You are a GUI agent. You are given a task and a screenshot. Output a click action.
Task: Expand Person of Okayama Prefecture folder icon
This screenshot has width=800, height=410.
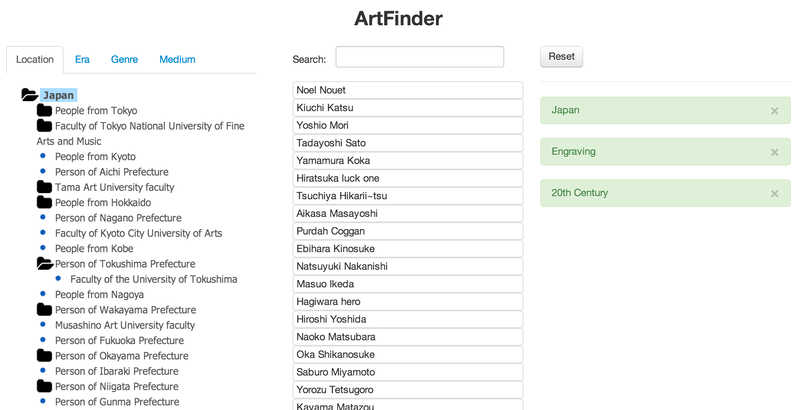tap(44, 355)
